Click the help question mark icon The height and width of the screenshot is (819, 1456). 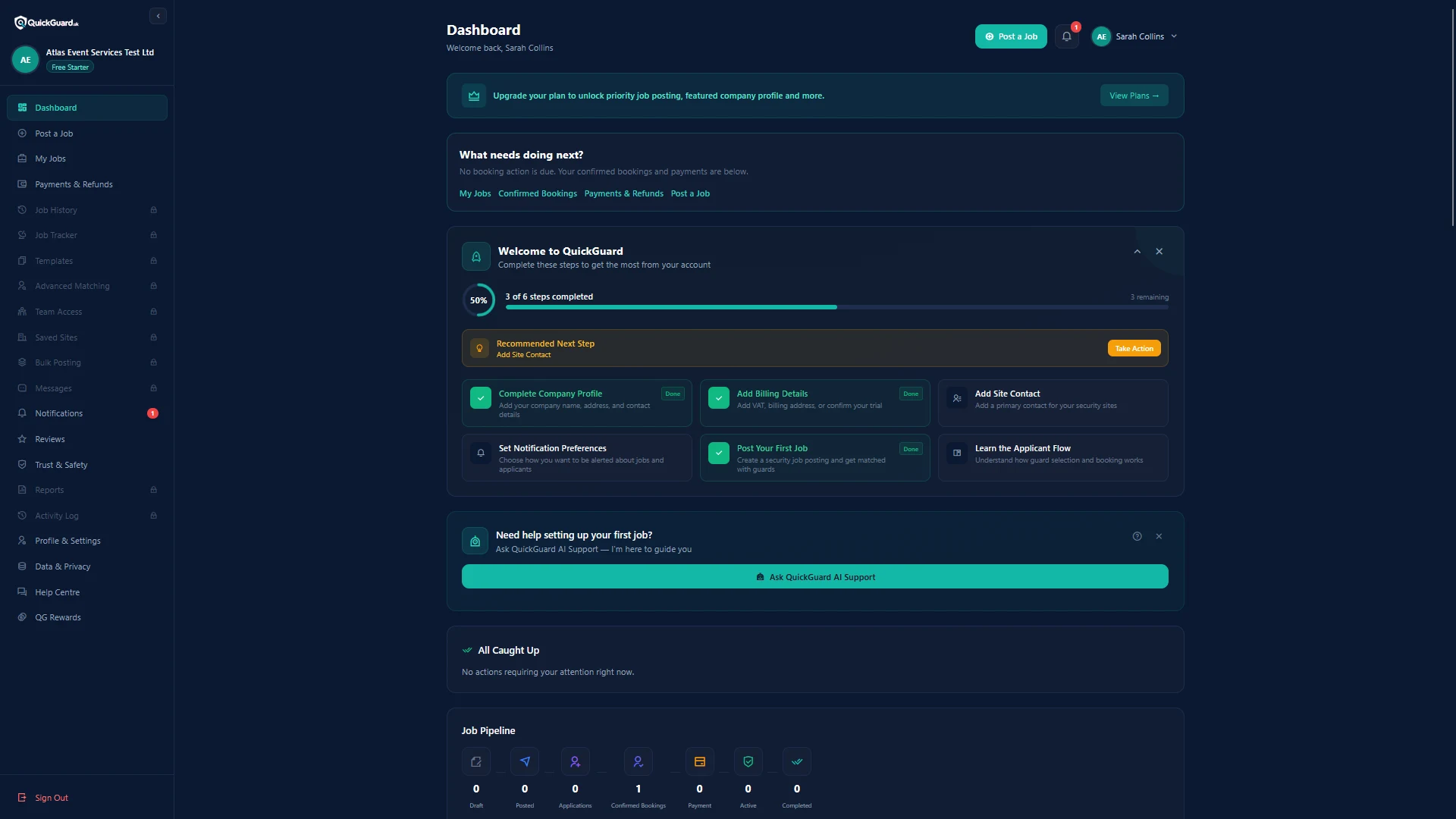(x=1137, y=536)
